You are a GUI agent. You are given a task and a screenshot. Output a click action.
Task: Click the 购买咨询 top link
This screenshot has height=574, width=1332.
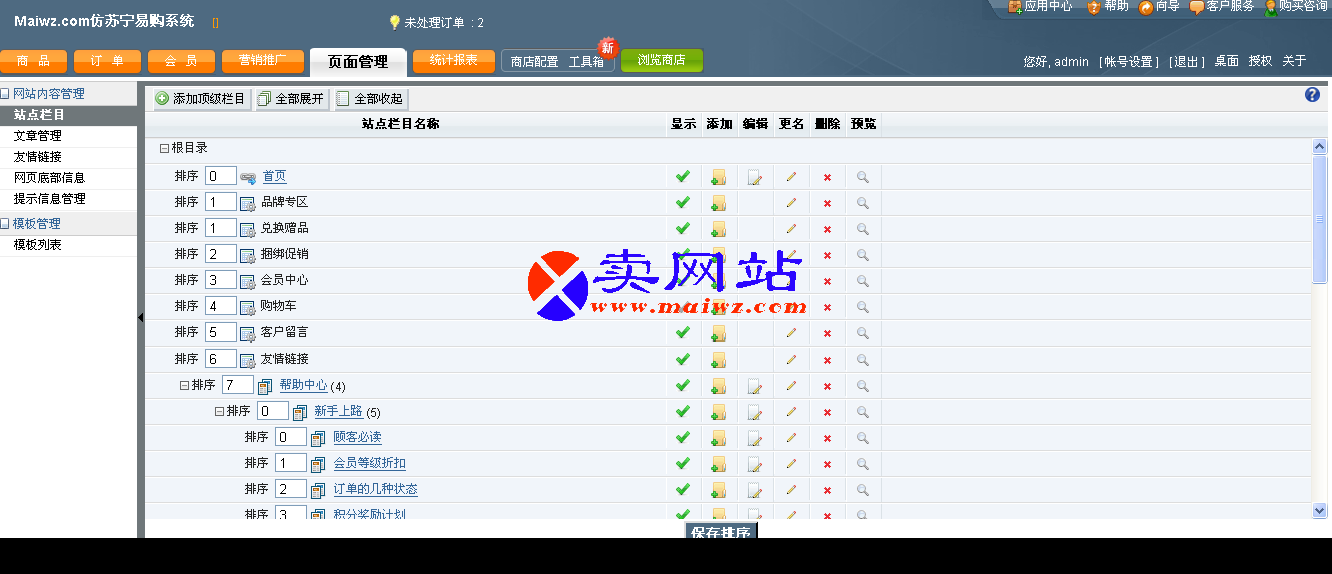click(x=1296, y=7)
